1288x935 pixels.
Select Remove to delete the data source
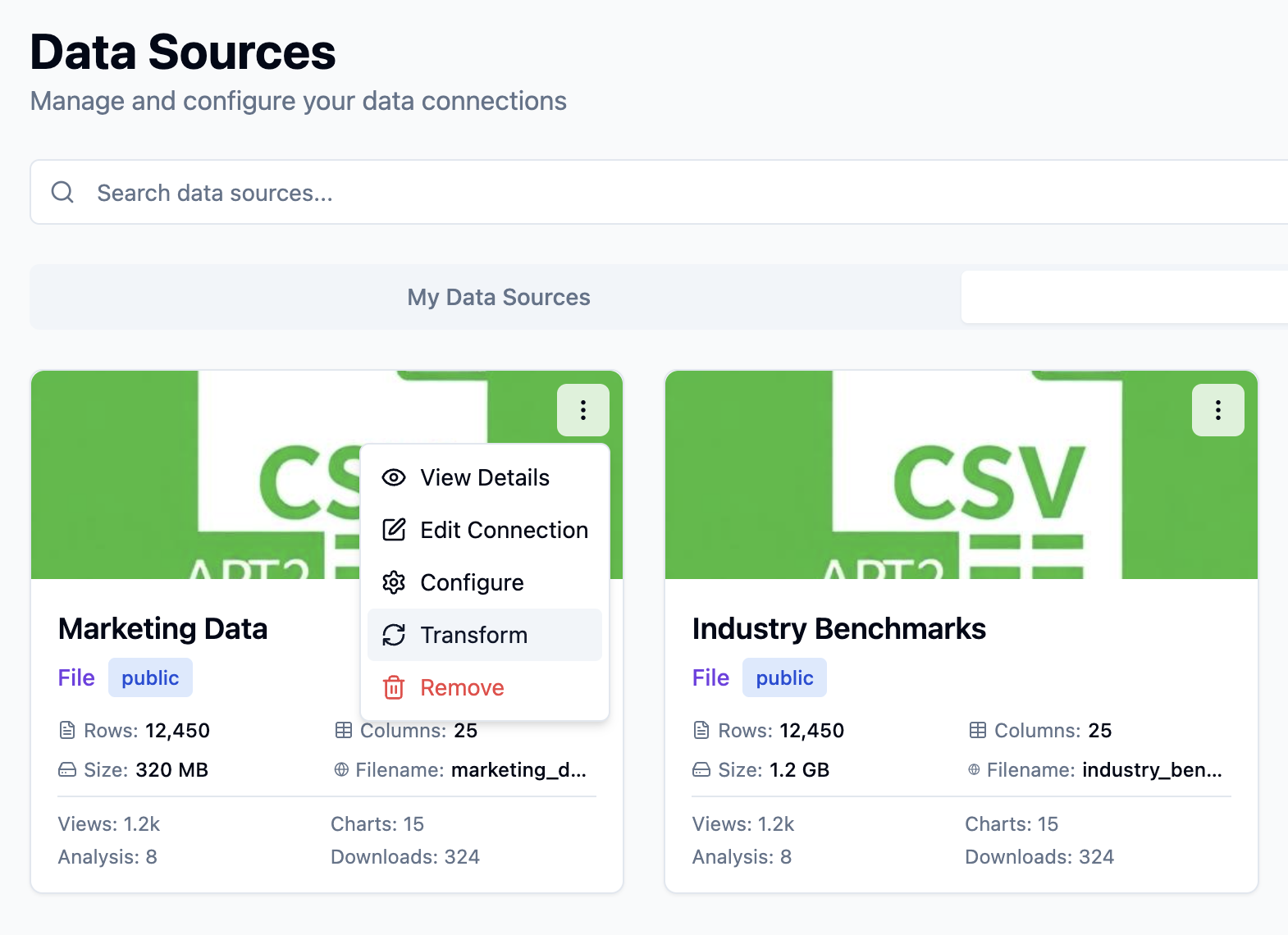[x=462, y=687]
